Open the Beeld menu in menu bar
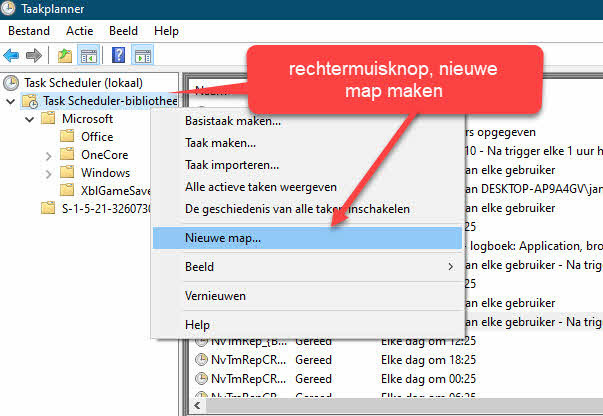 pos(123,31)
